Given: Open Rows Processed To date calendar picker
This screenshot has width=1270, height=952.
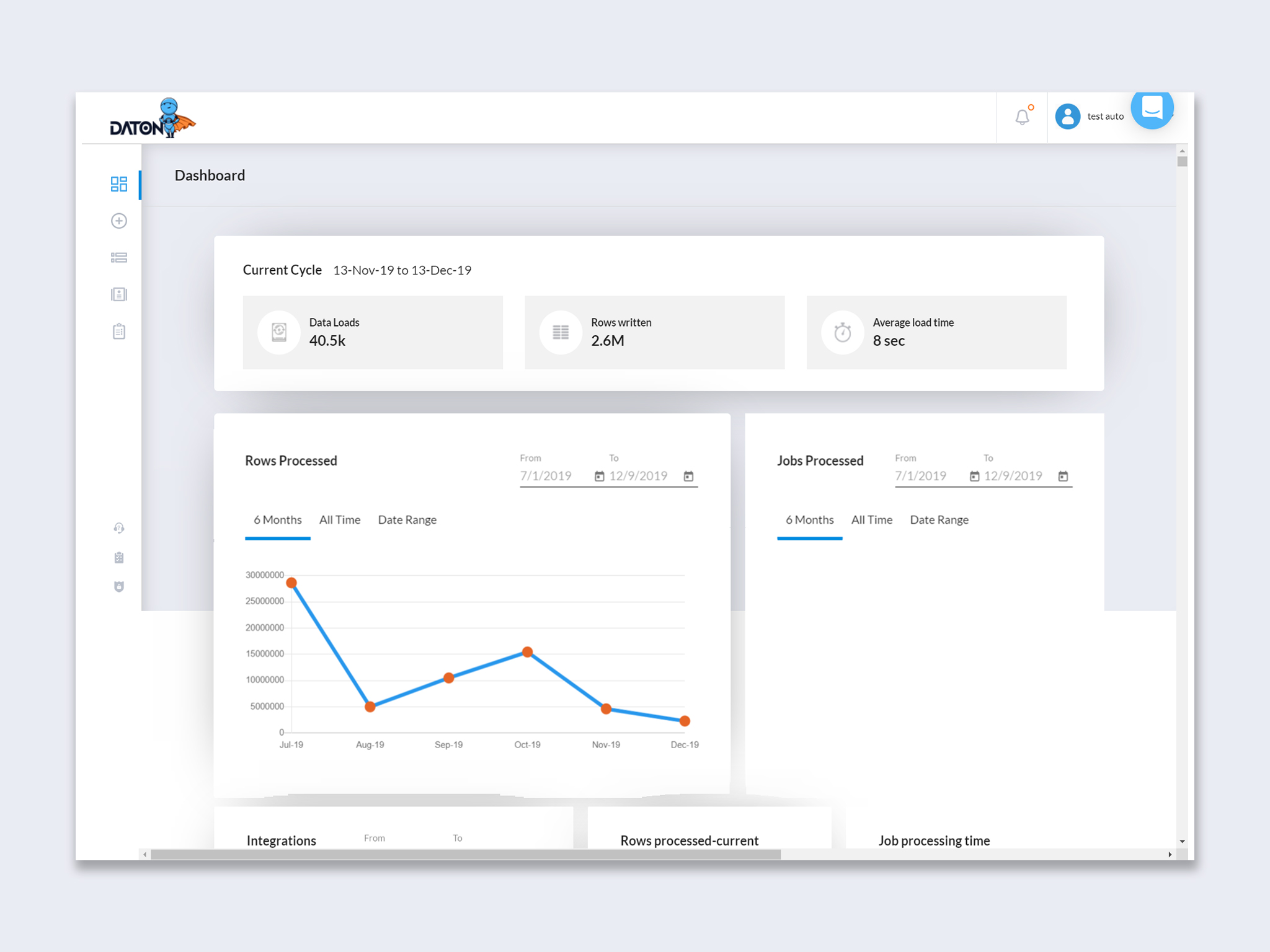Looking at the screenshot, I should point(688,476).
